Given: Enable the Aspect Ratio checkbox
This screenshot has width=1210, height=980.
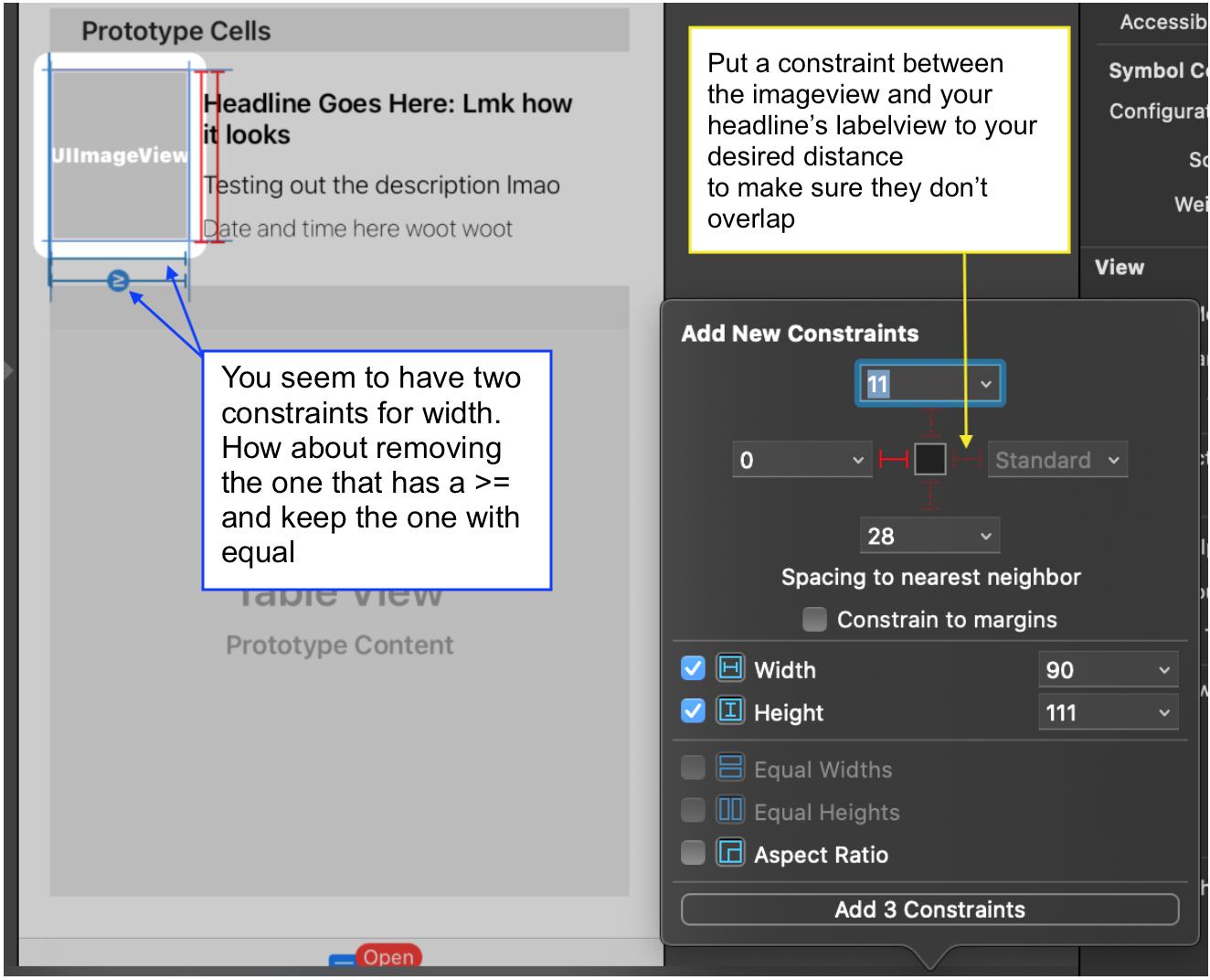Looking at the screenshot, I should (x=693, y=853).
